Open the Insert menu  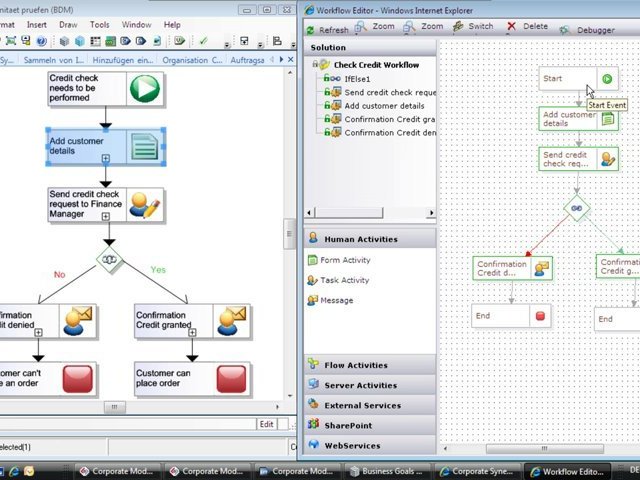36,24
